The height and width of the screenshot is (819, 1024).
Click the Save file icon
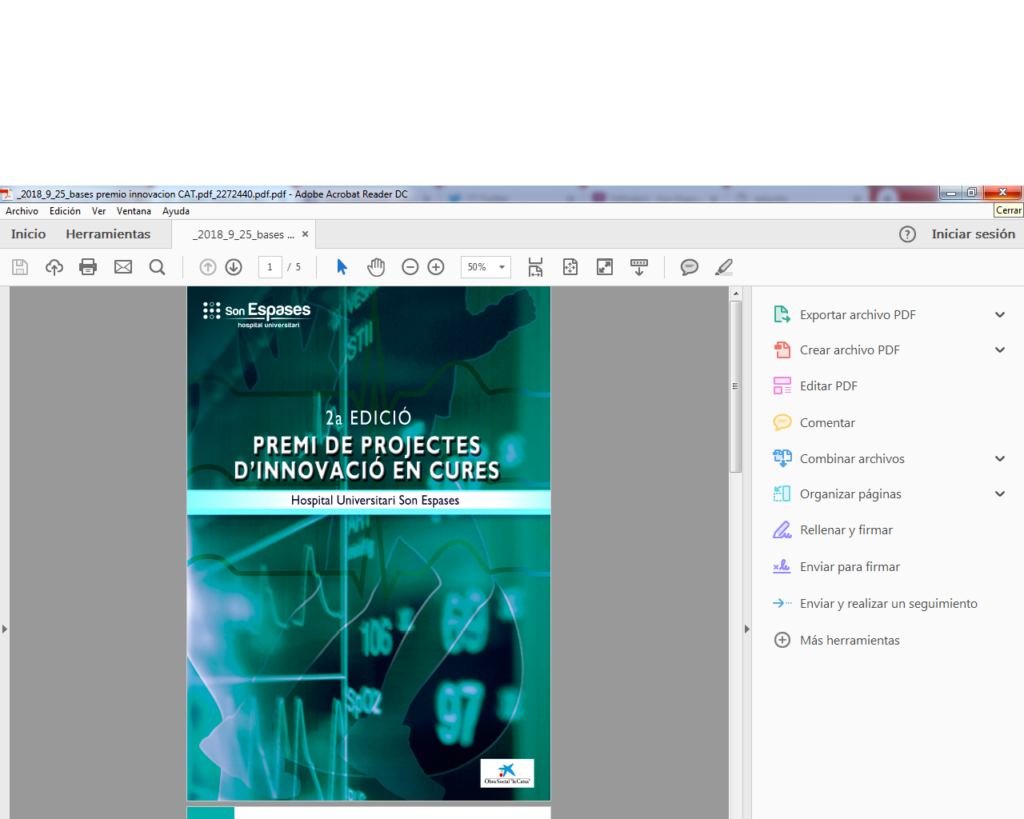(19, 267)
